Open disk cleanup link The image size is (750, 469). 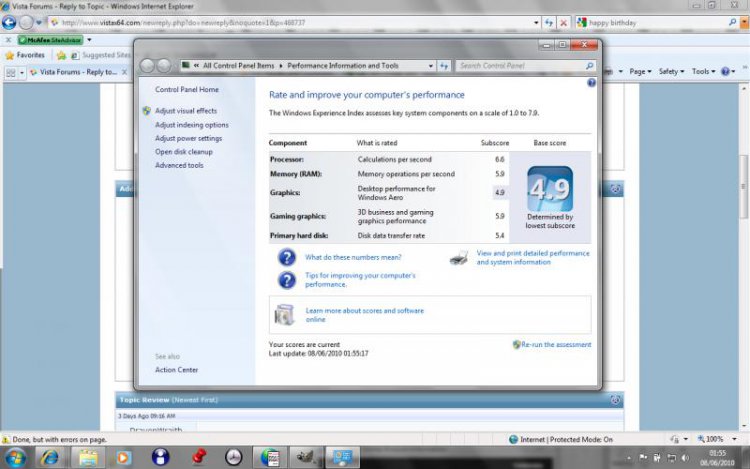tap(184, 152)
